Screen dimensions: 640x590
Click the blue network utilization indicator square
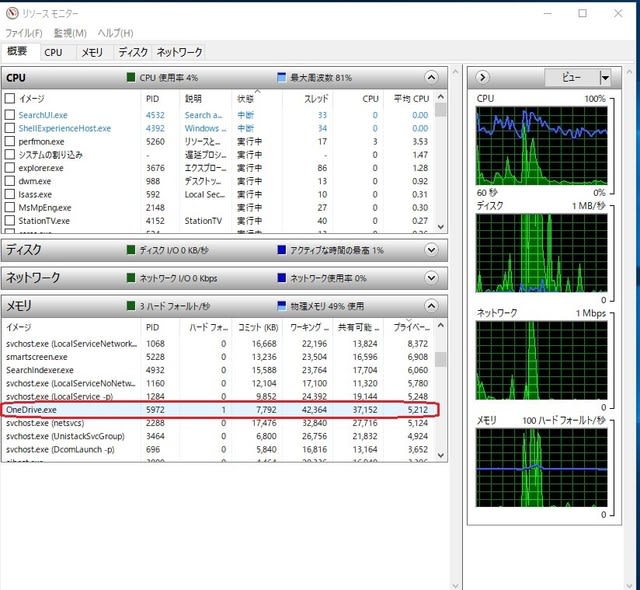tap(281, 278)
